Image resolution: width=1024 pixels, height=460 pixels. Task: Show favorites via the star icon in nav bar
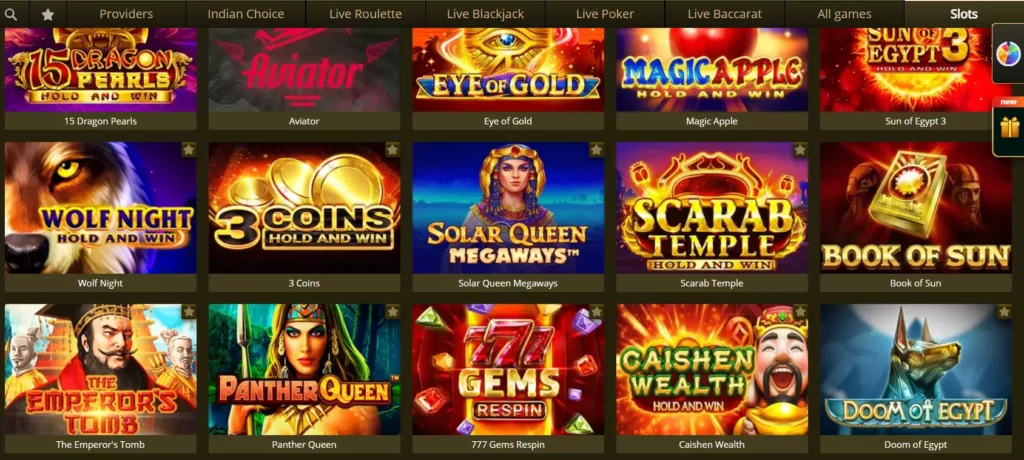[48, 14]
